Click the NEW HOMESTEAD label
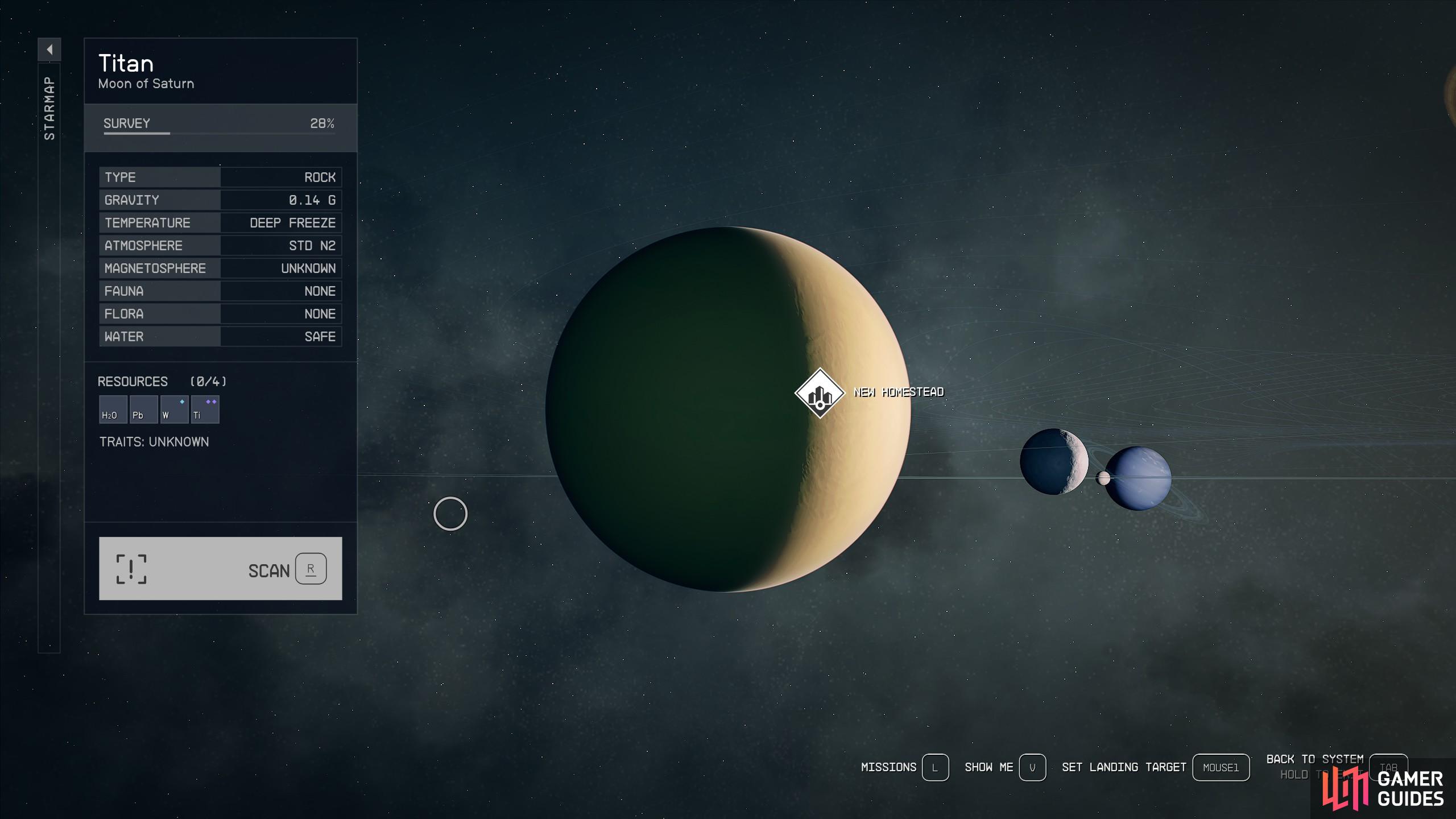 tap(899, 392)
